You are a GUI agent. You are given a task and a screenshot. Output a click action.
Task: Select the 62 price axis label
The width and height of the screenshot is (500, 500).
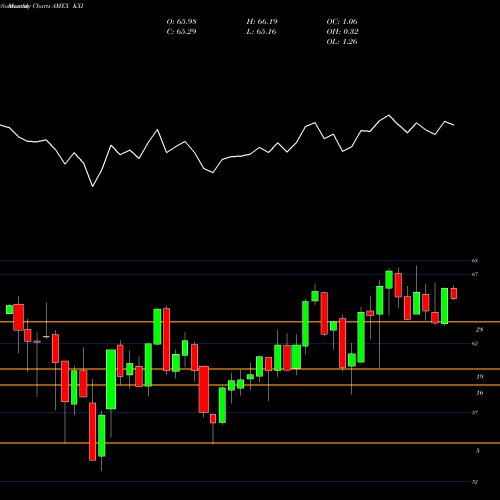(475, 343)
